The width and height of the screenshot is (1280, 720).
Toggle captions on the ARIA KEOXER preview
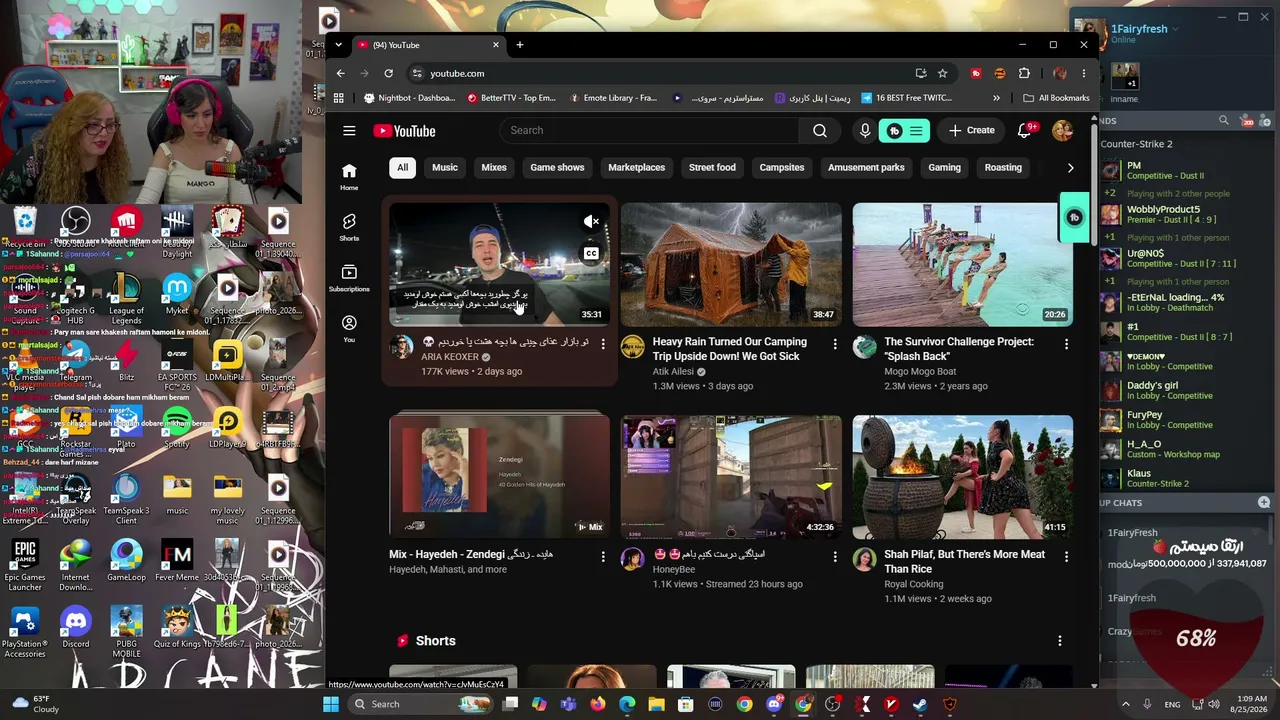pos(592,253)
